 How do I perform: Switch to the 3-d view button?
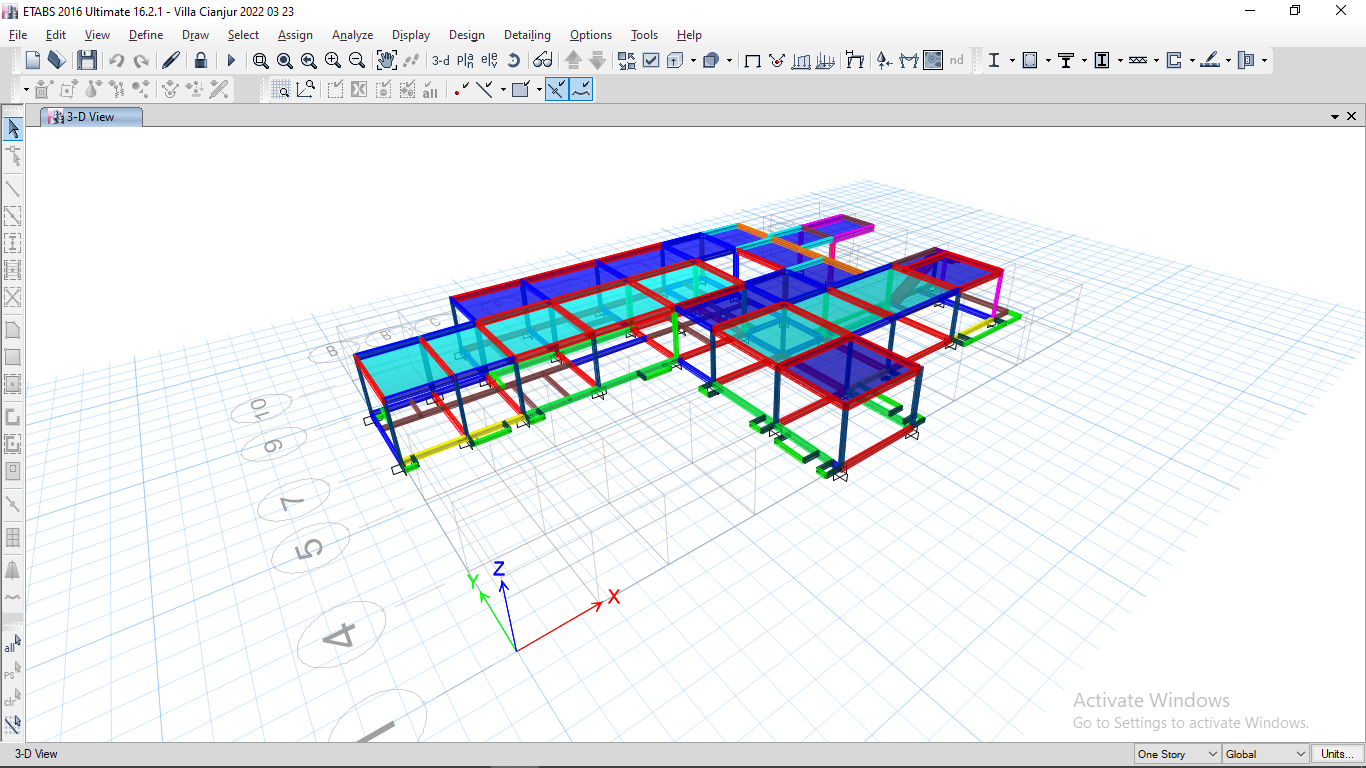click(x=440, y=60)
